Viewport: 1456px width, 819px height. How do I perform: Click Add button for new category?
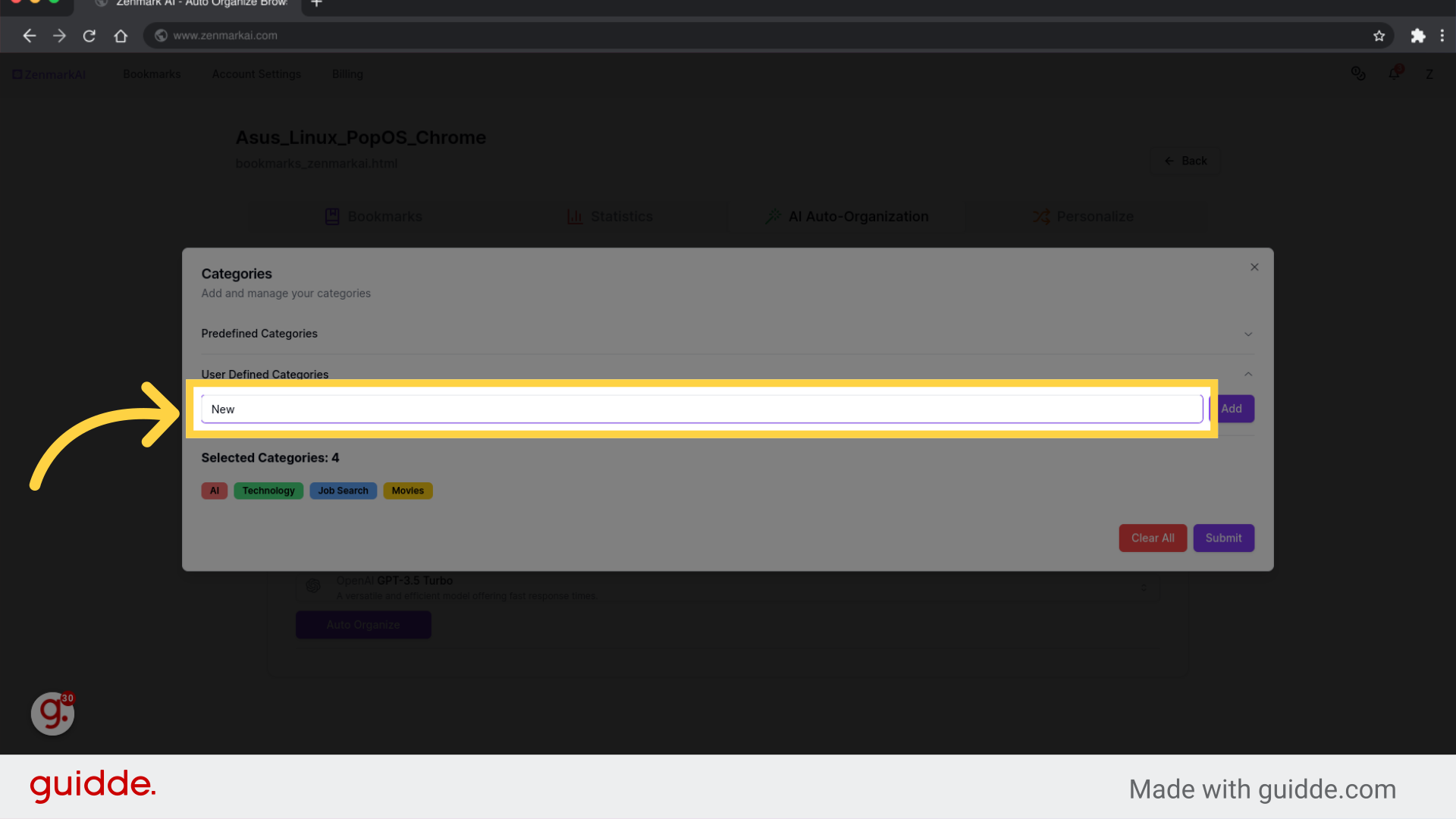pyautogui.click(x=1232, y=408)
